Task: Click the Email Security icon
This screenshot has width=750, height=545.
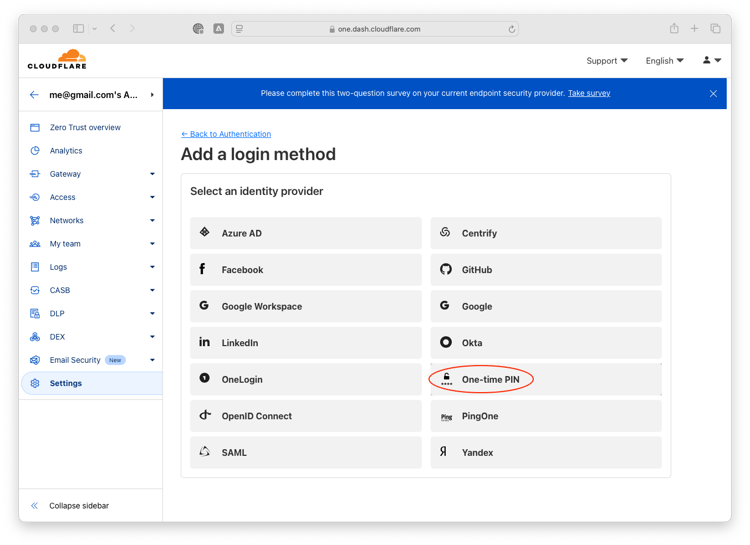Action: click(x=35, y=360)
